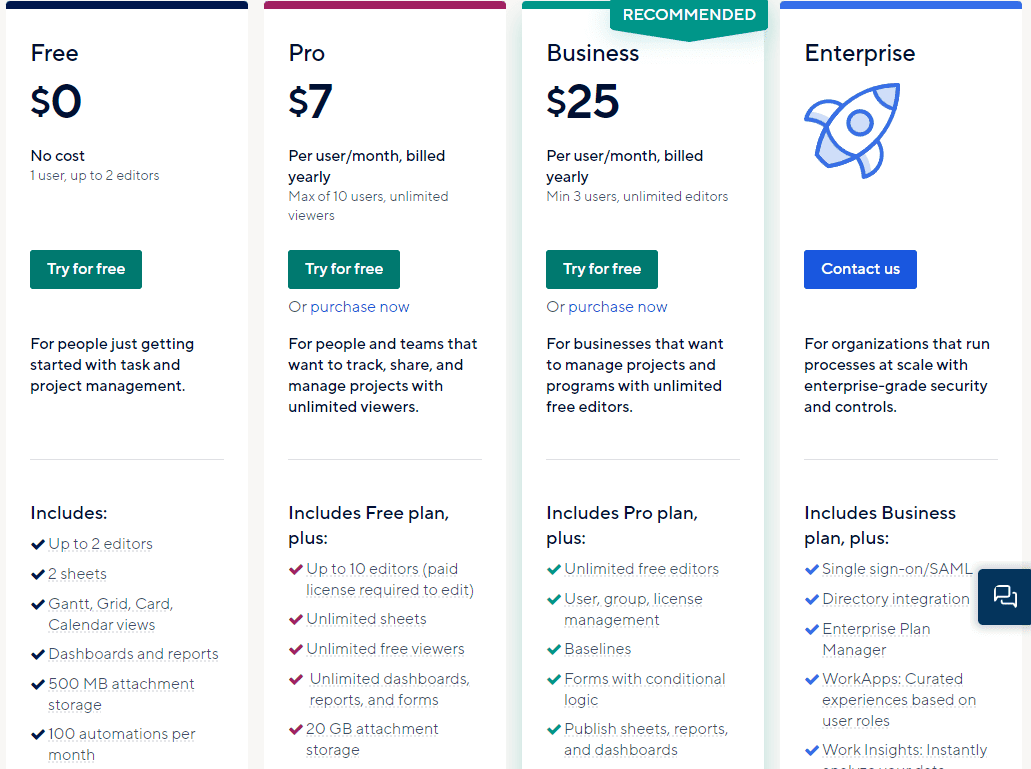
Task: Click 'Contact us' under the Enterprise plan
Action: click(860, 269)
